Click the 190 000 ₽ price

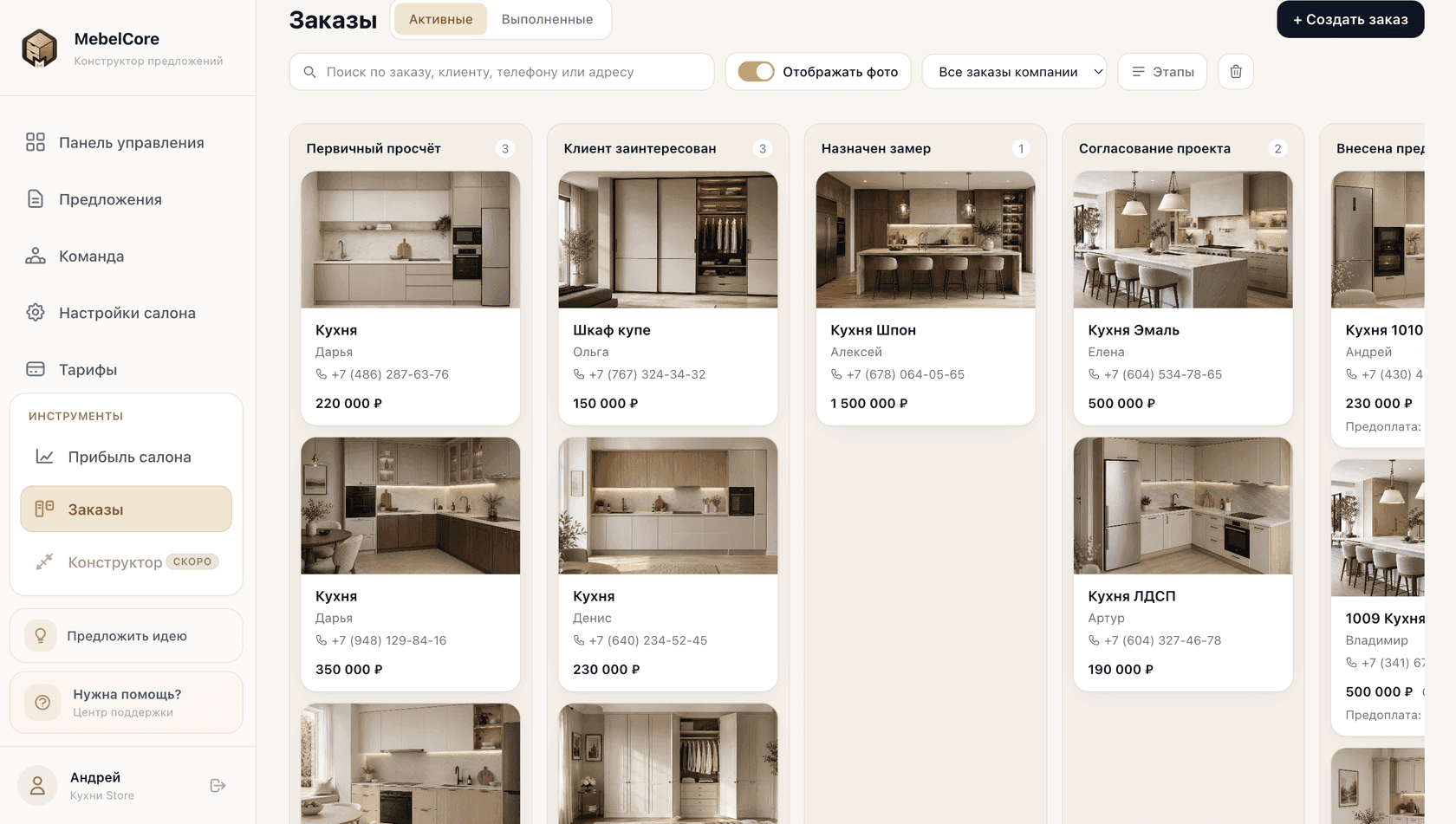(x=1121, y=670)
